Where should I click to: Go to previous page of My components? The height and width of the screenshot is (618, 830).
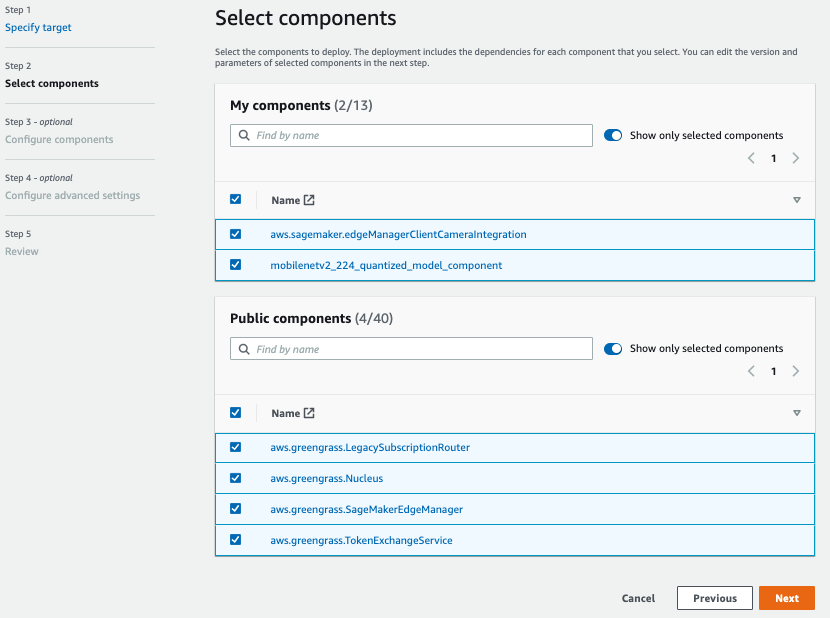point(751,158)
